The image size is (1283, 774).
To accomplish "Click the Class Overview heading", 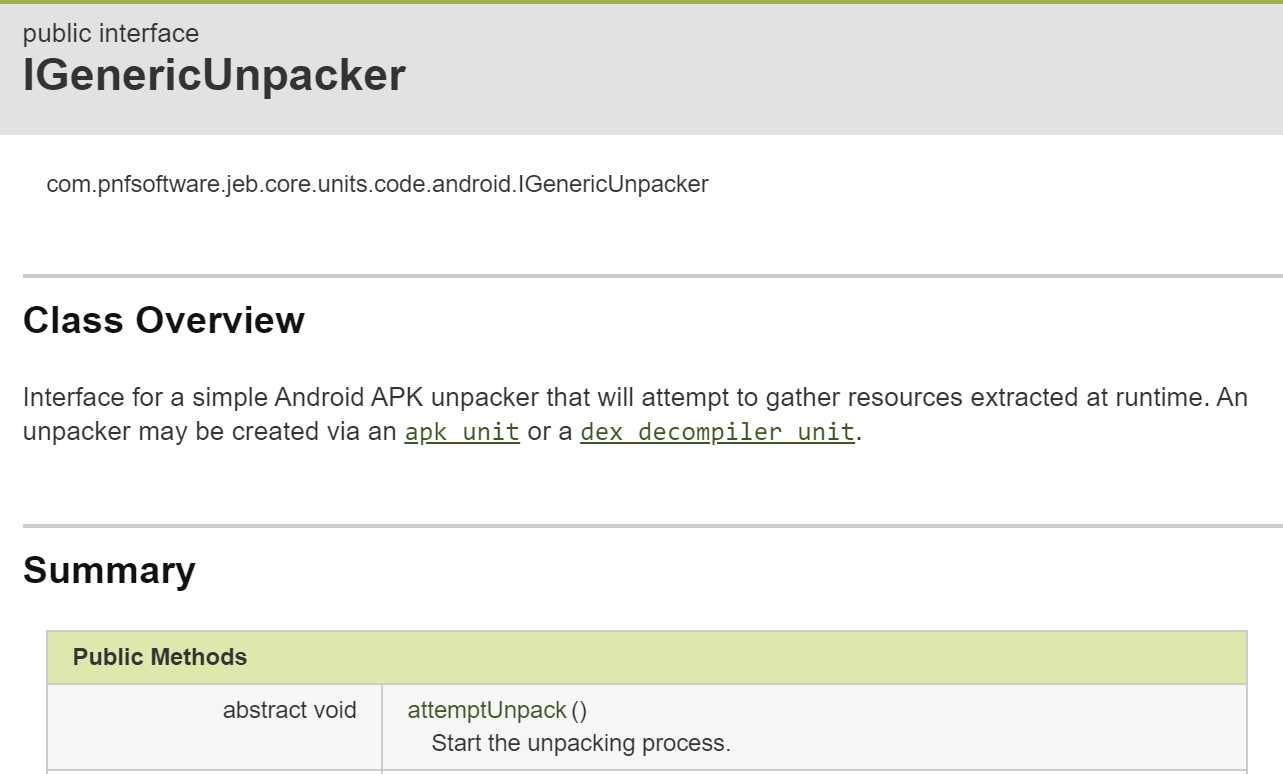I will coord(164,320).
